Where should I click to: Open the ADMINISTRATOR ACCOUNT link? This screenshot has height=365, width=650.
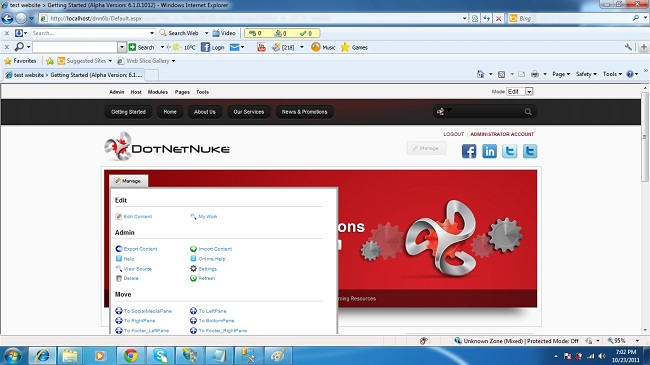coord(502,134)
